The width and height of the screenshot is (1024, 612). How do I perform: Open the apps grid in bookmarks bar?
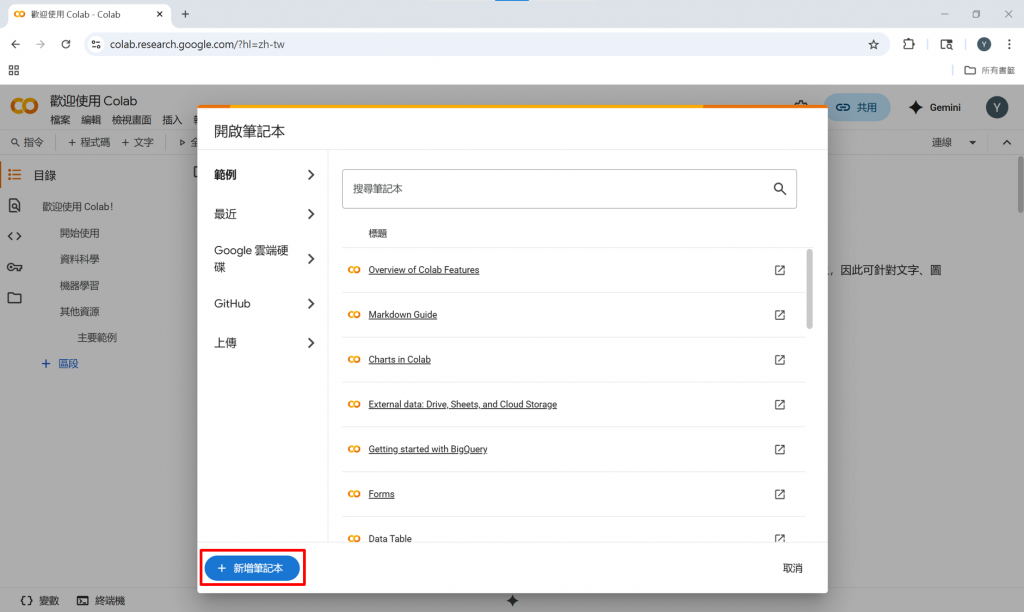(x=14, y=70)
